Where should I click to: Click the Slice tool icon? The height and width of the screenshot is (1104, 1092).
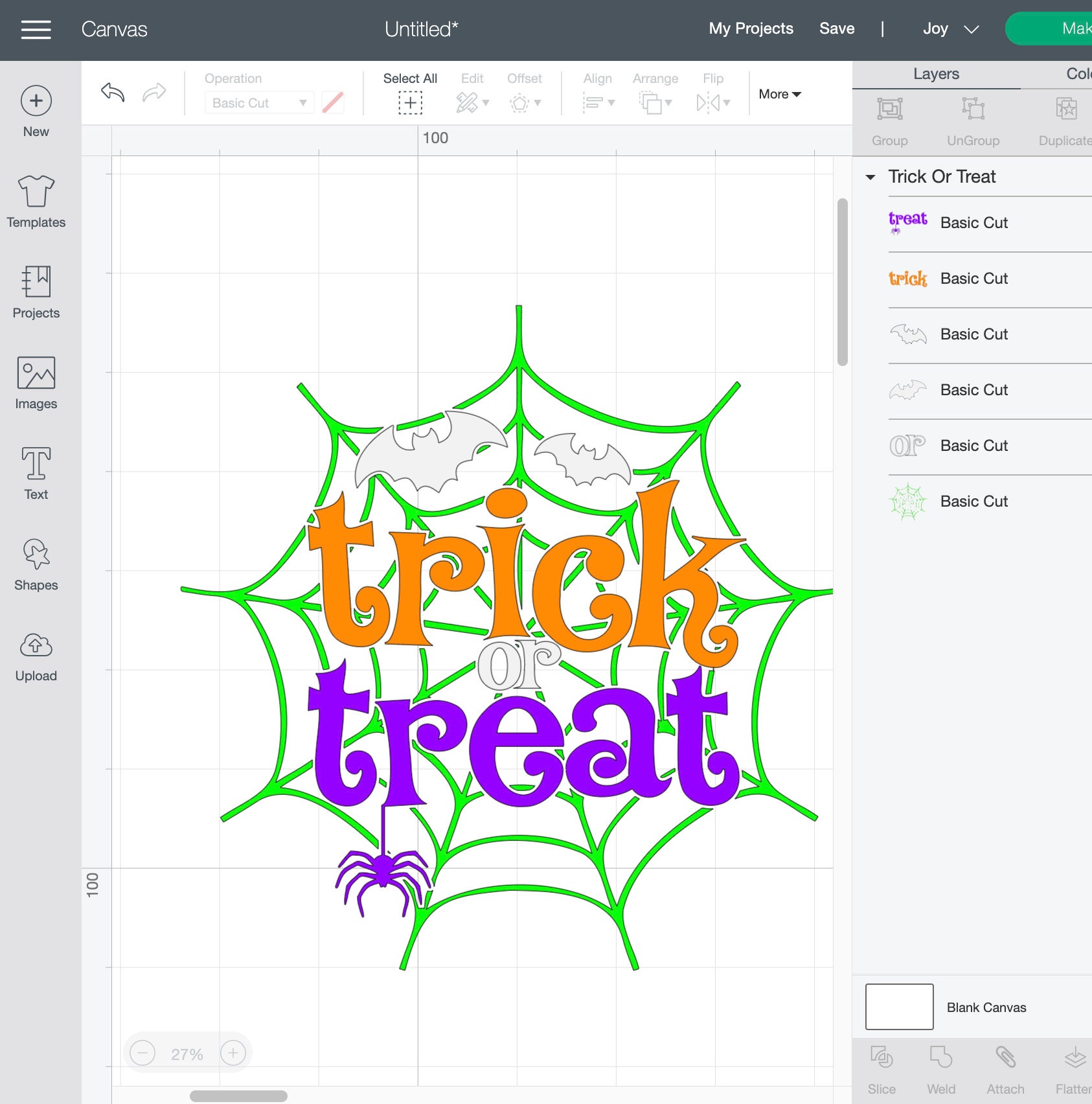coord(882,1057)
